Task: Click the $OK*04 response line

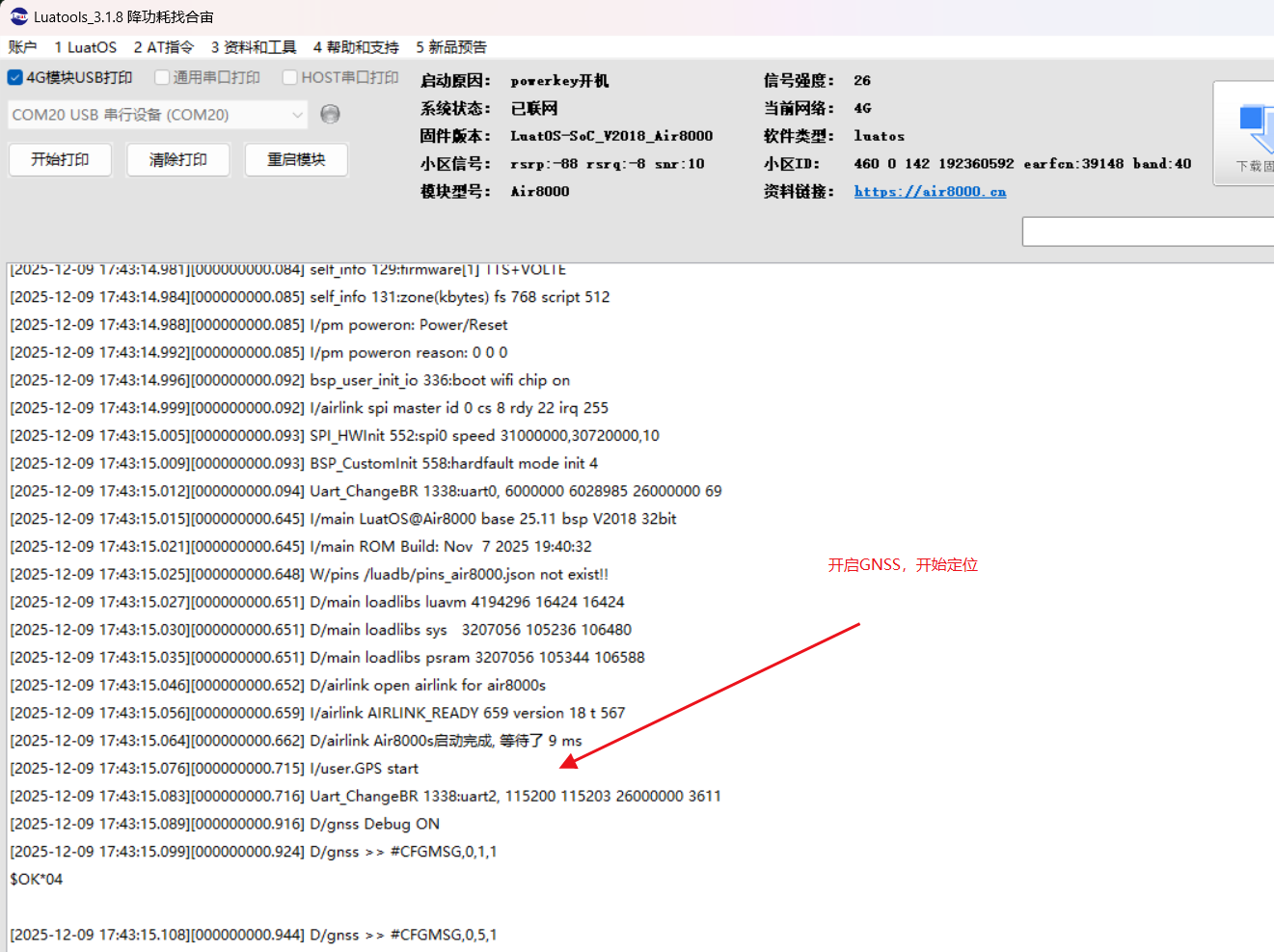Action: (x=37, y=880)
